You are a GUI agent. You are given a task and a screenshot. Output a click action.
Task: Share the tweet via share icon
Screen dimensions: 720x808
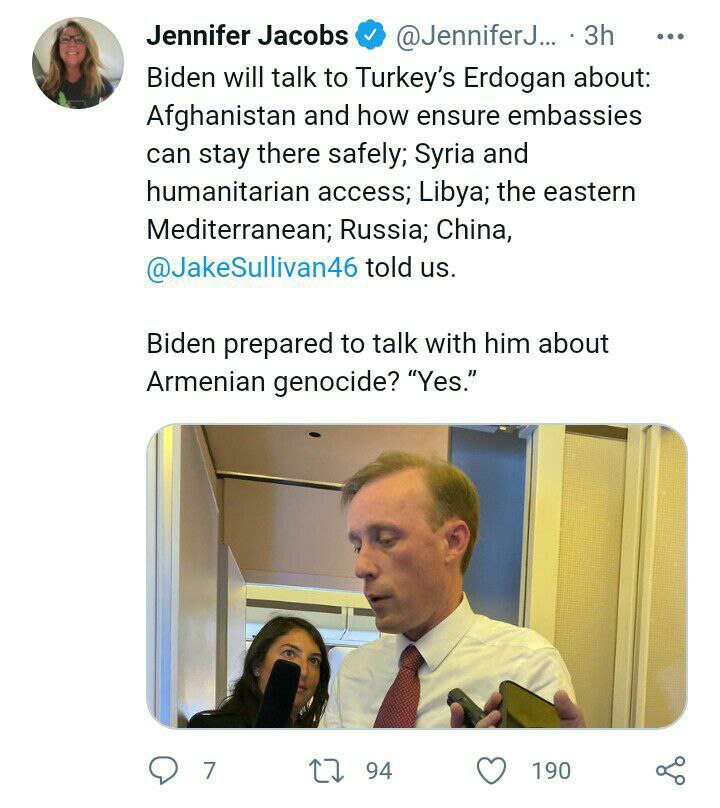tap(671, 770)
